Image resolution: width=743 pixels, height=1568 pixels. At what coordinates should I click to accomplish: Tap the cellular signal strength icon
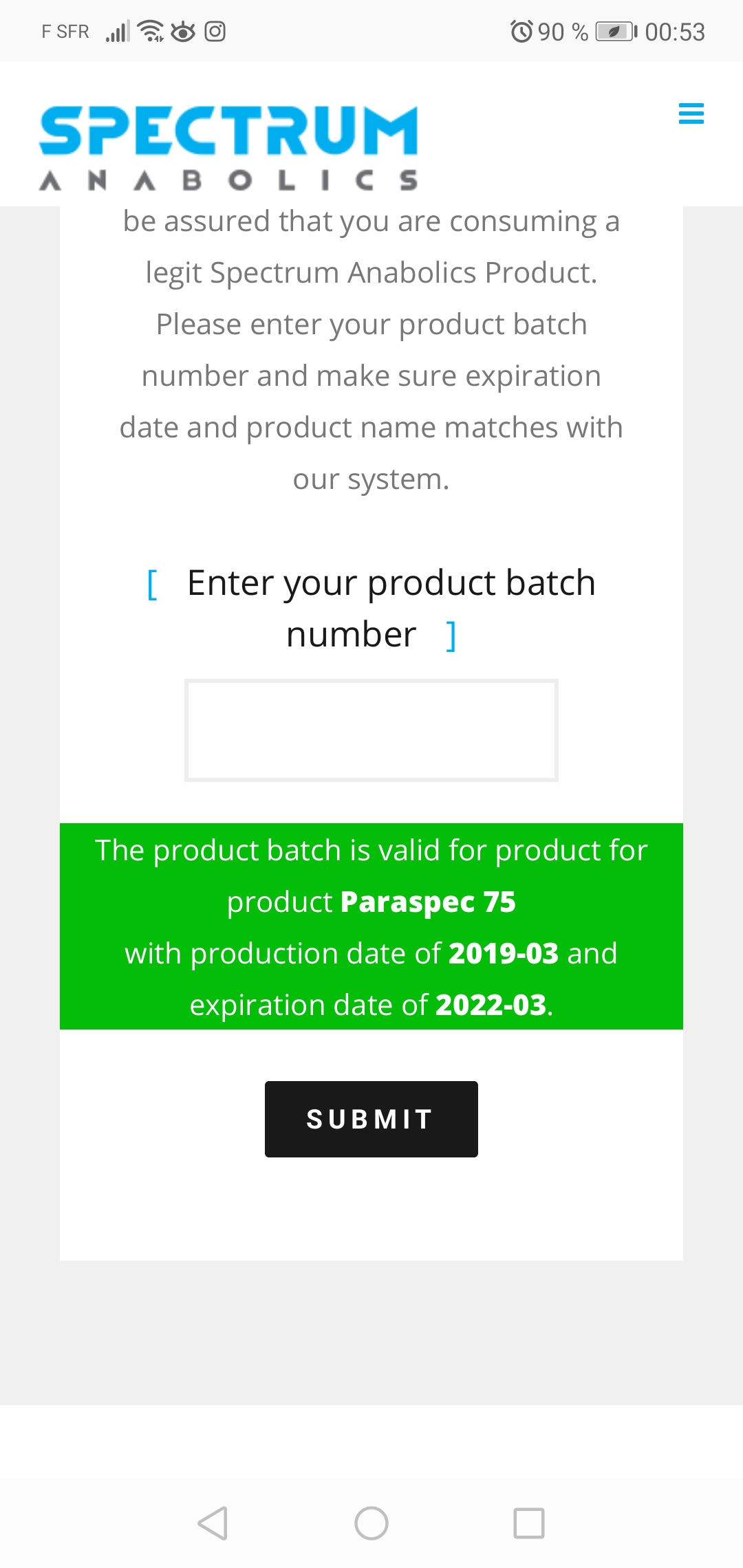(x=118, y=32)
